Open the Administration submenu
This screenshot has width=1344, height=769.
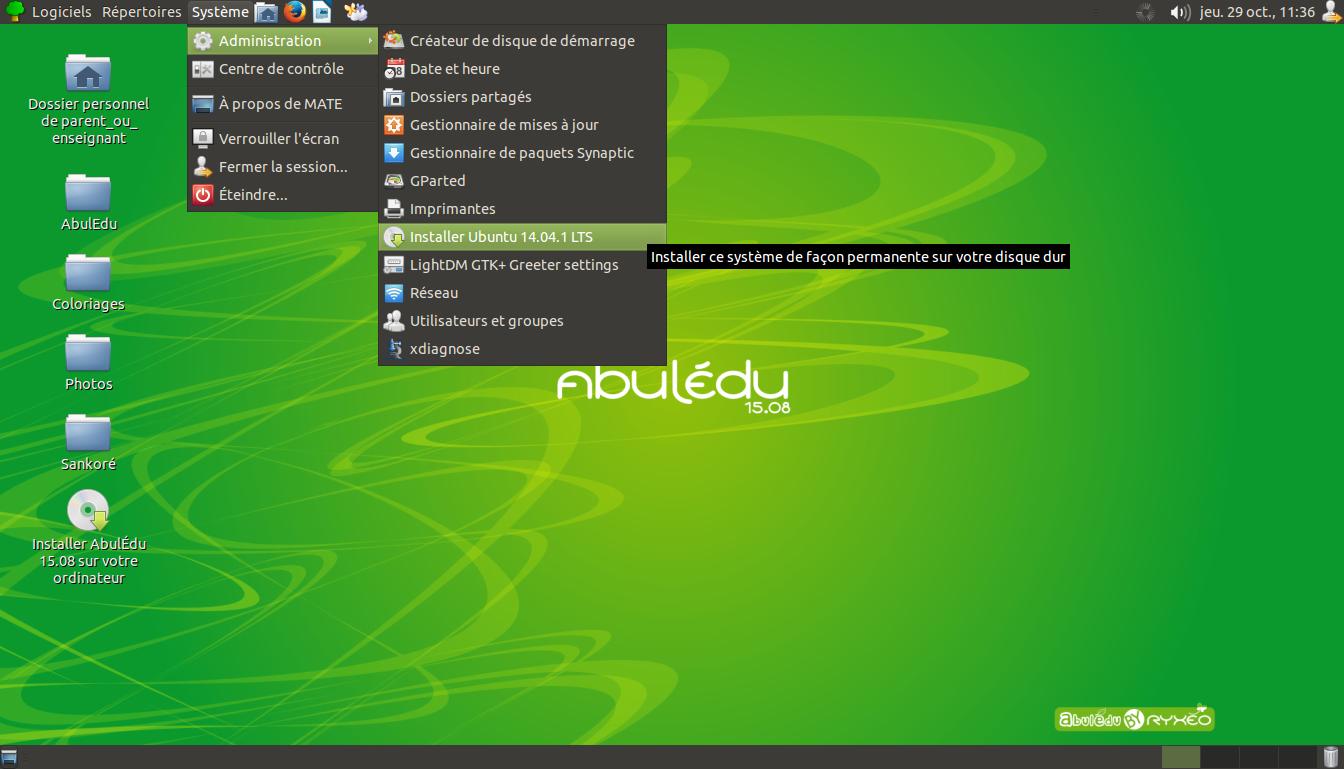tap(283, 41)
